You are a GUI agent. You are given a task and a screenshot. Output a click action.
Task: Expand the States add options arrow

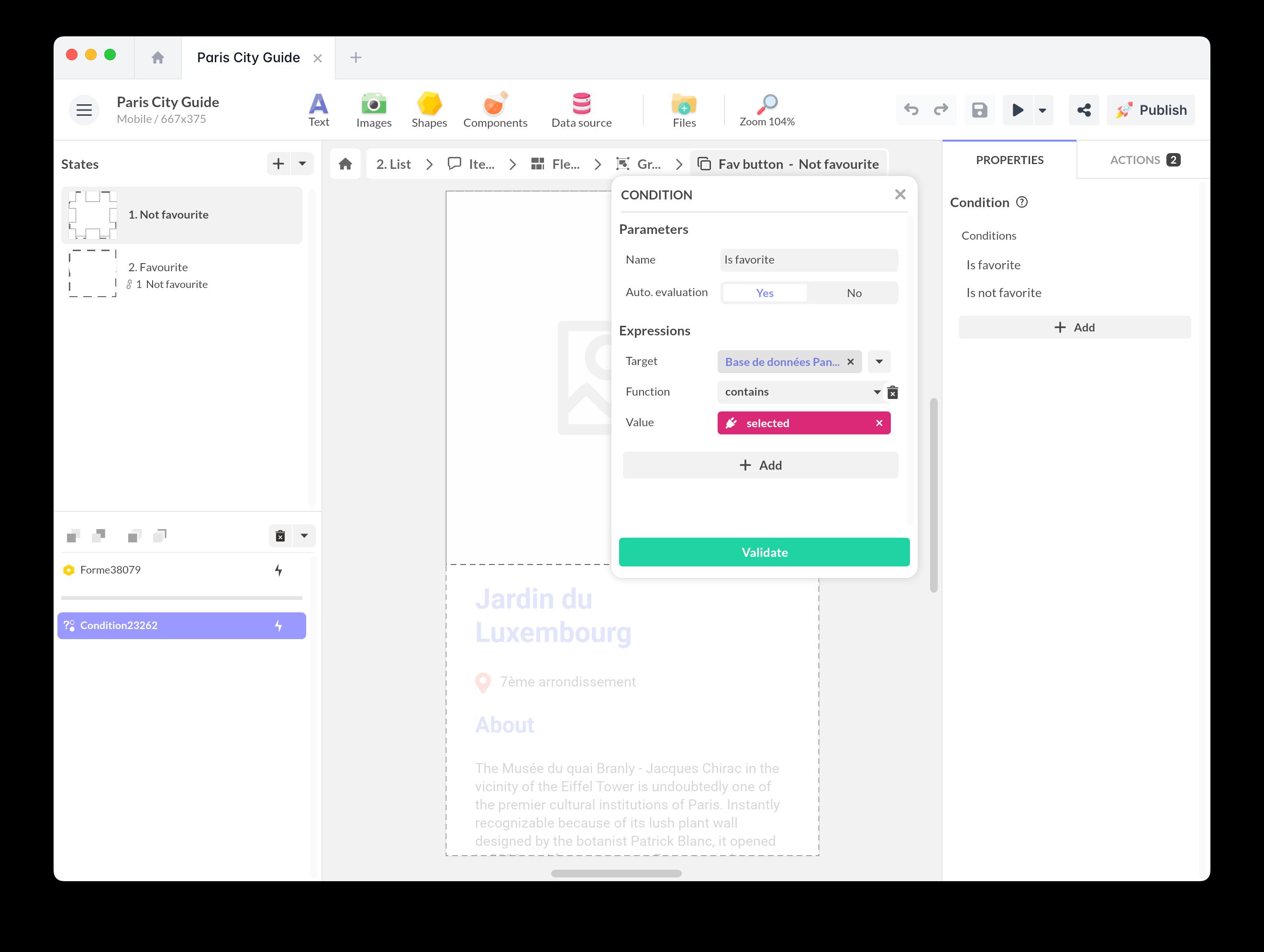[302, 164]
